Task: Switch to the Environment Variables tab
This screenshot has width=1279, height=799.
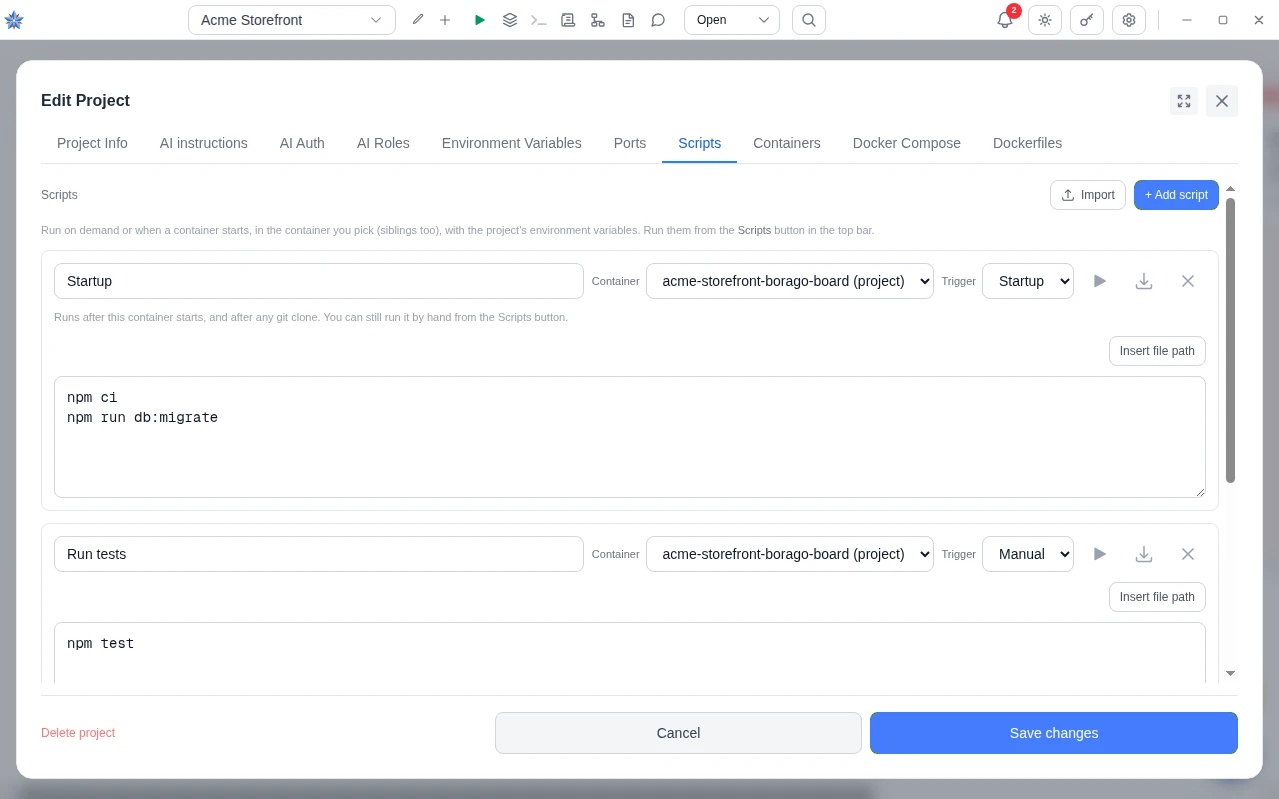Action: 511,143
